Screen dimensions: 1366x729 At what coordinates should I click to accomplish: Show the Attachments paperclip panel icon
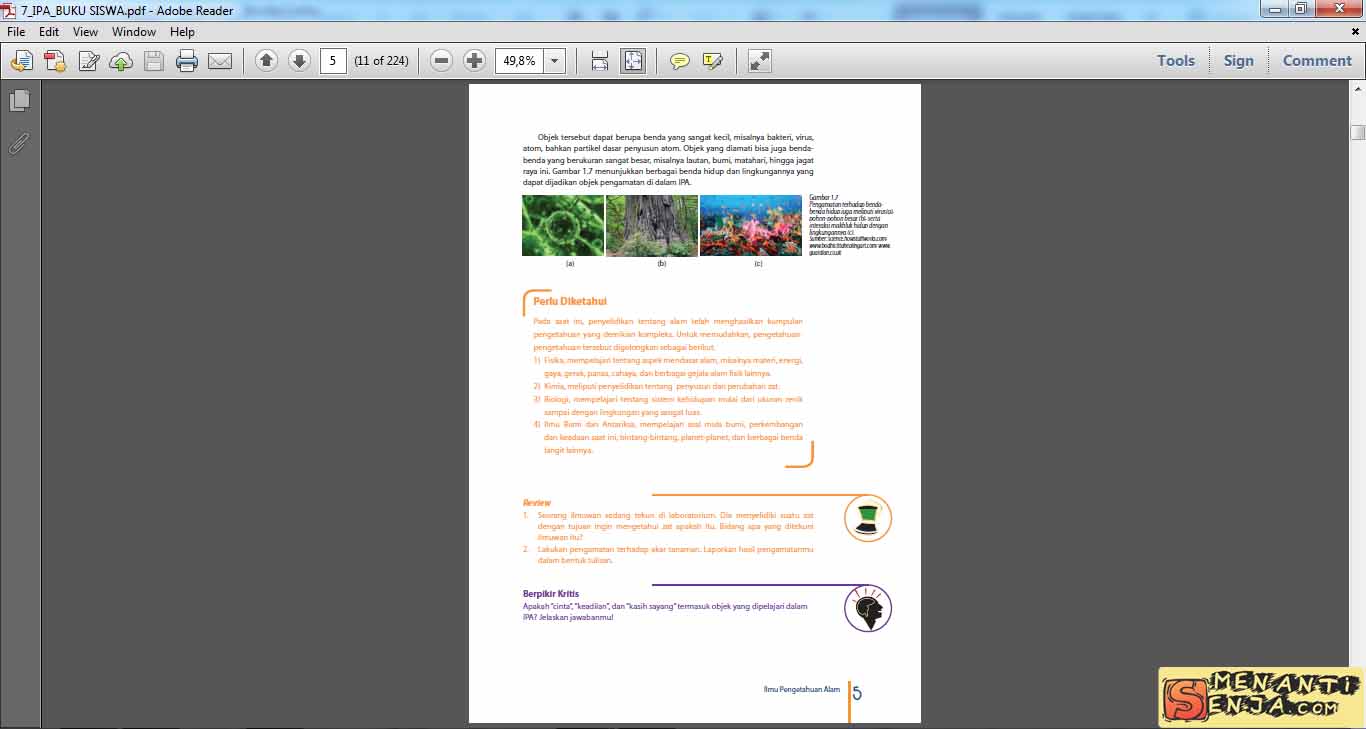(x=19, y=143)
